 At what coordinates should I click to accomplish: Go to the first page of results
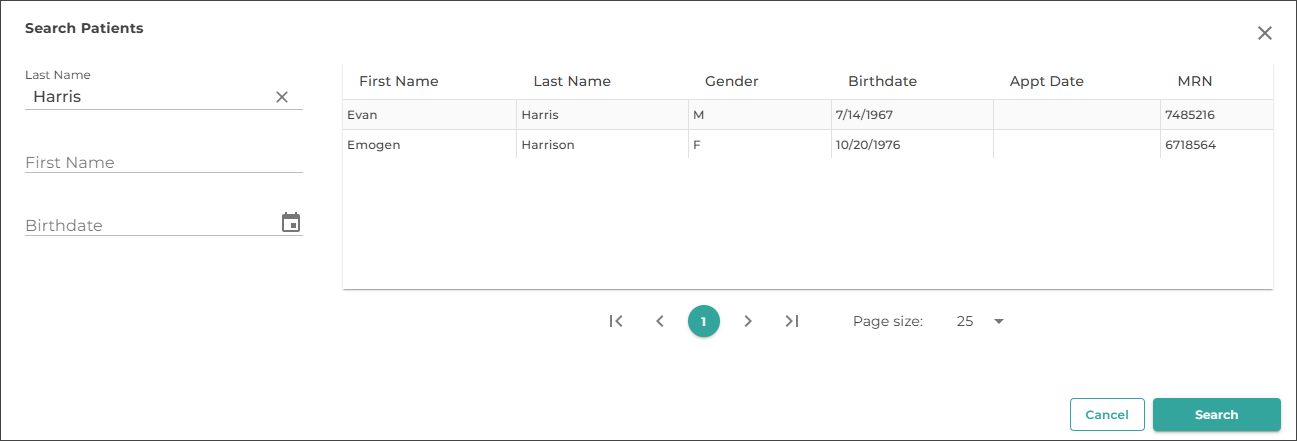click(x=616, y=321)
